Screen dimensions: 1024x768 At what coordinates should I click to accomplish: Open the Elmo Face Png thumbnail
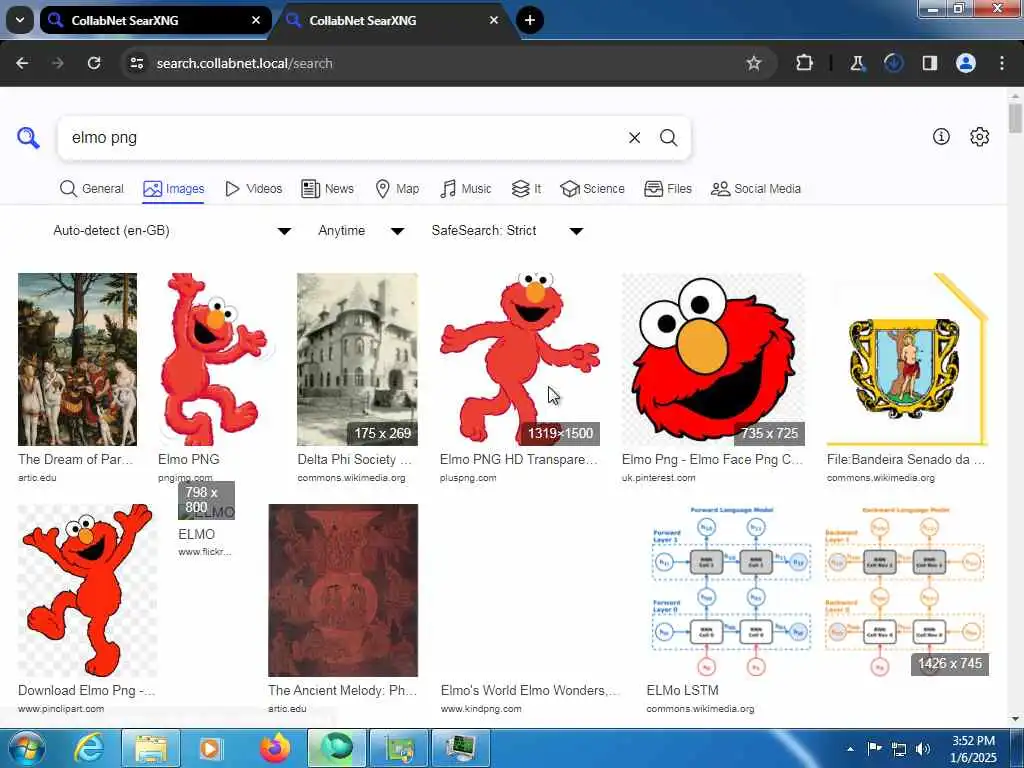(x=713, y=359)
